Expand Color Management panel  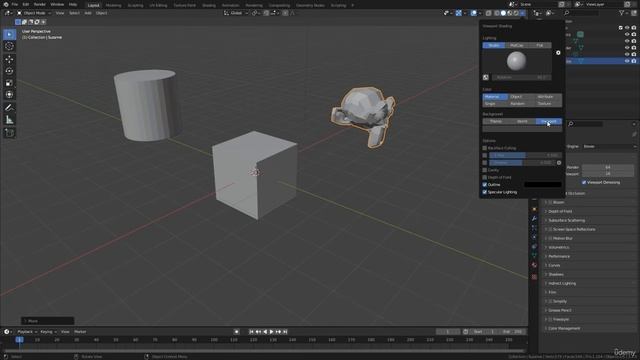click(564, 328)
